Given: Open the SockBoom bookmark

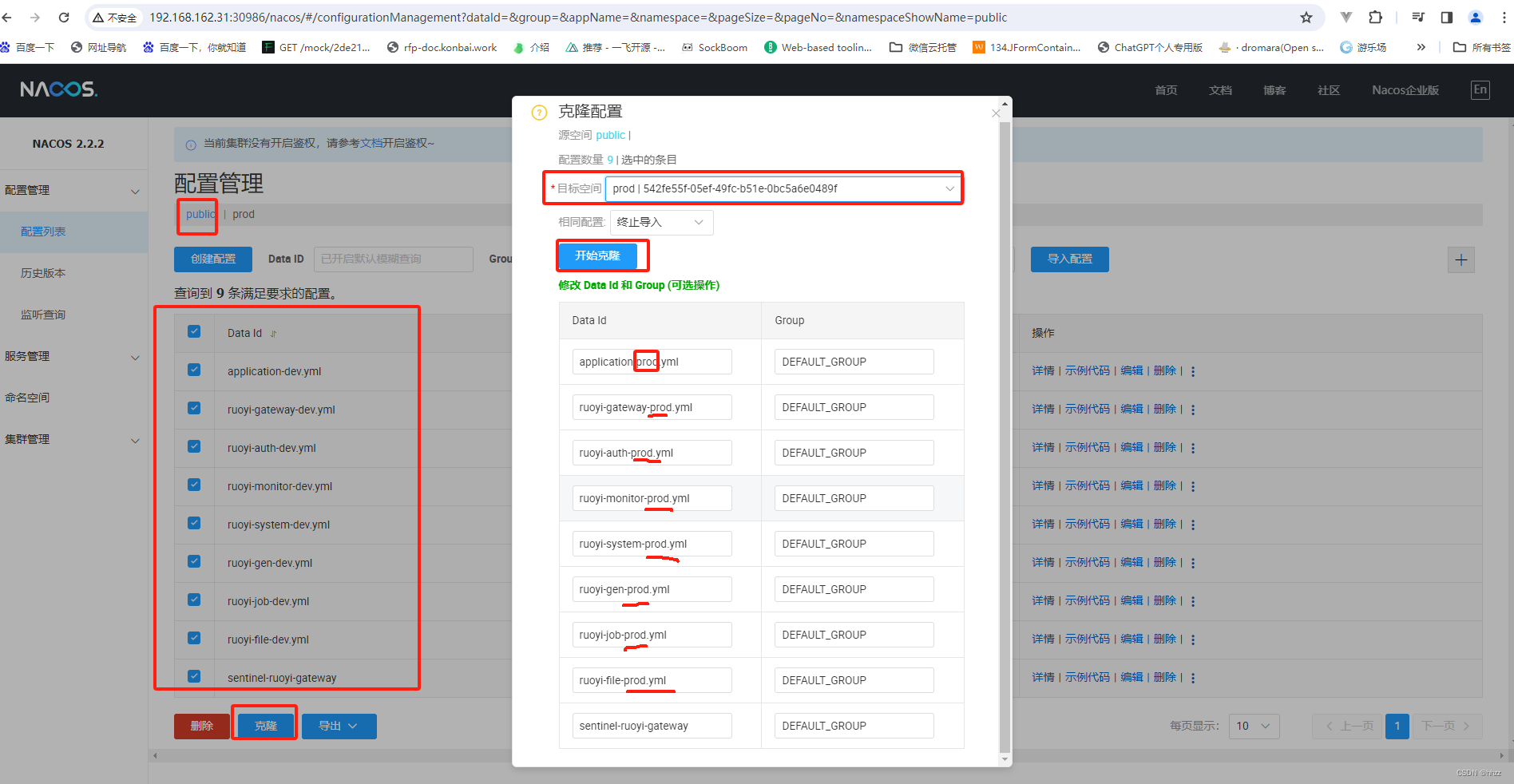Looking at the screenshot, I should click(715, 47).
